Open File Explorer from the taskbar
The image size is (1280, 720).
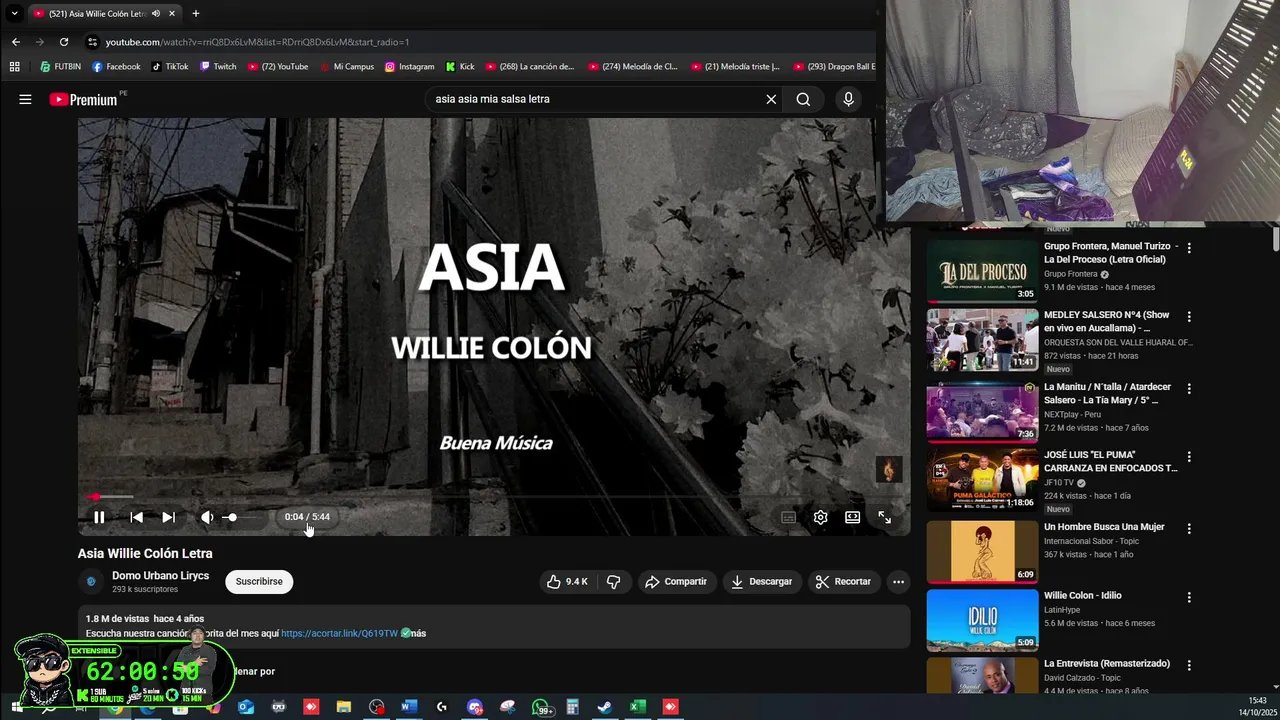(x=343, y=707)
